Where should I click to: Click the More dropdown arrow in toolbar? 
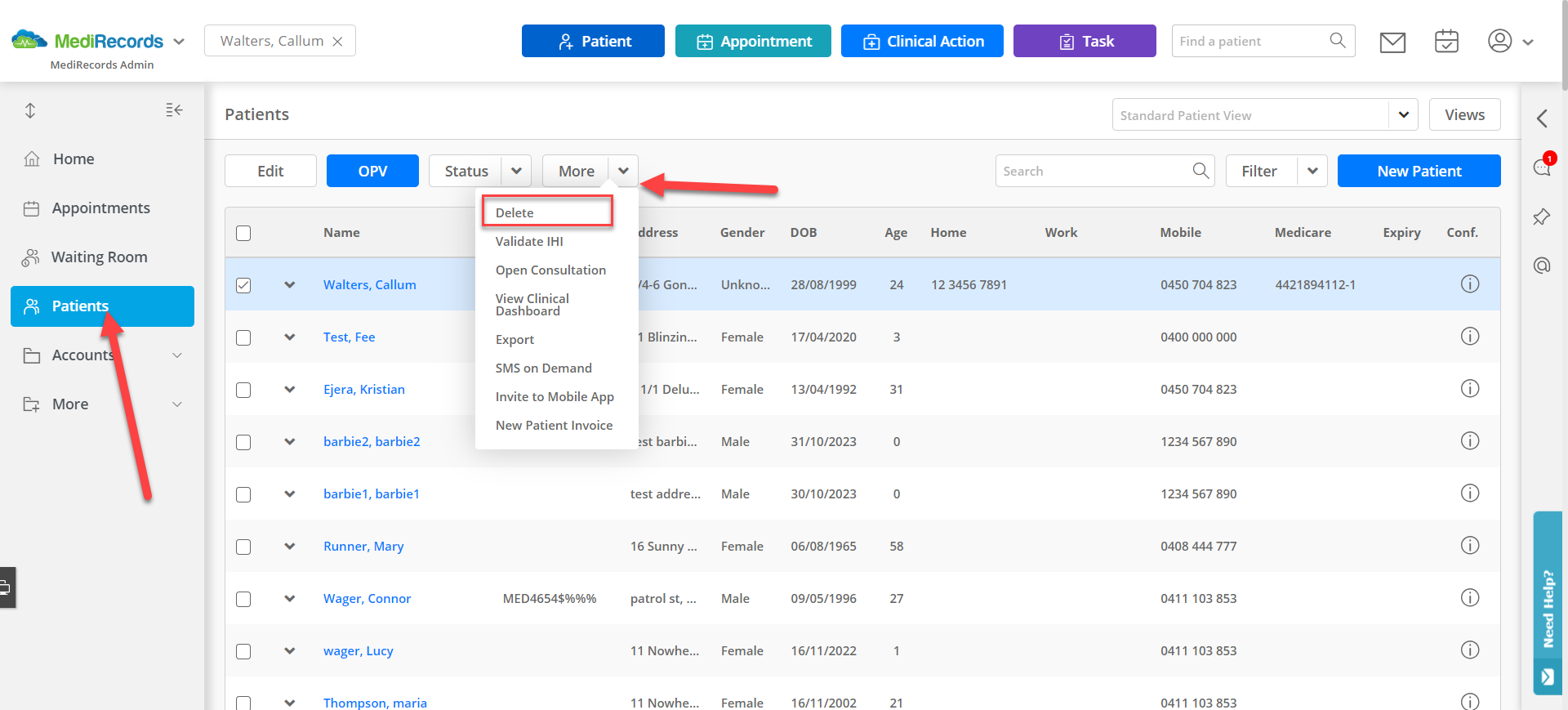(623, 171)
